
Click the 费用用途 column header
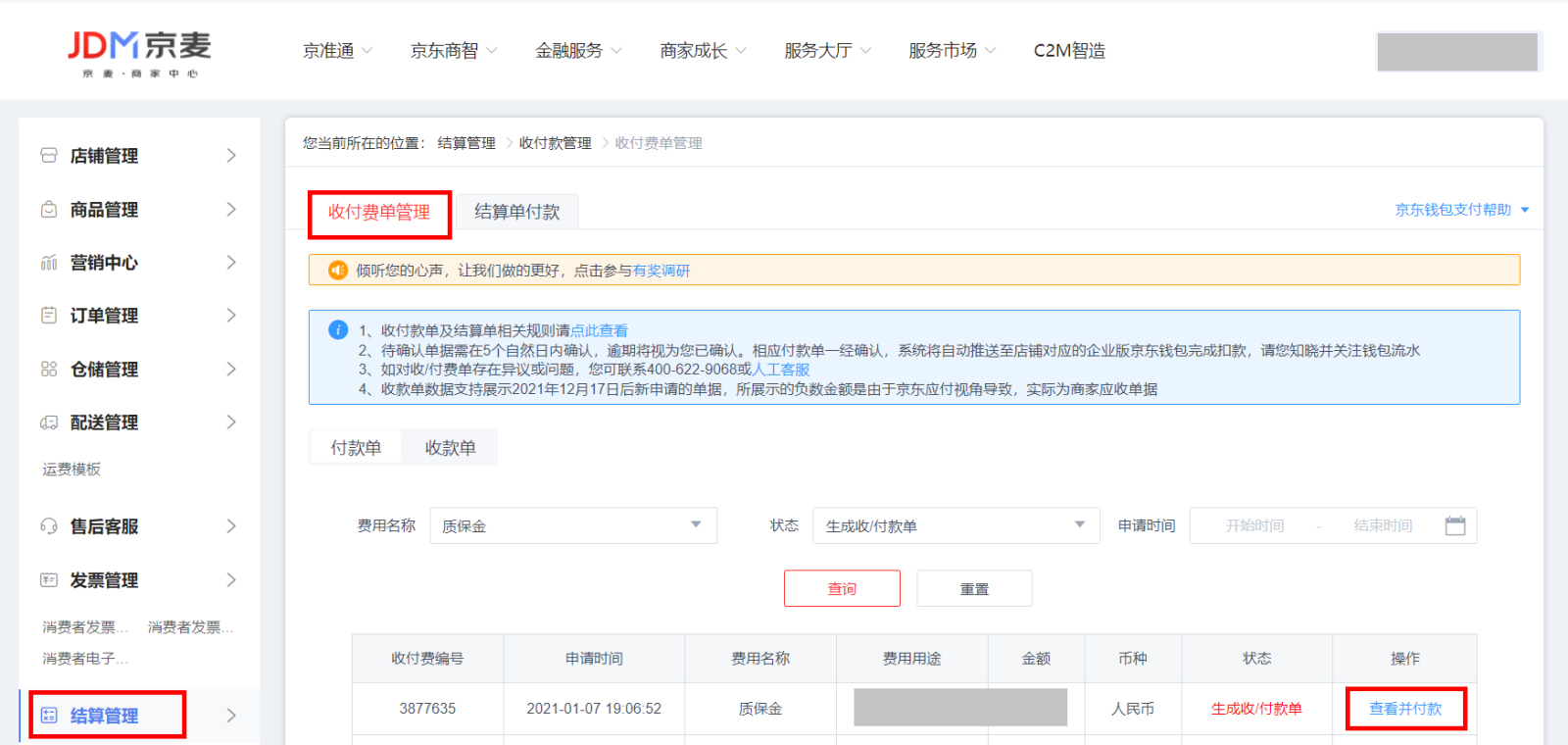911,659
